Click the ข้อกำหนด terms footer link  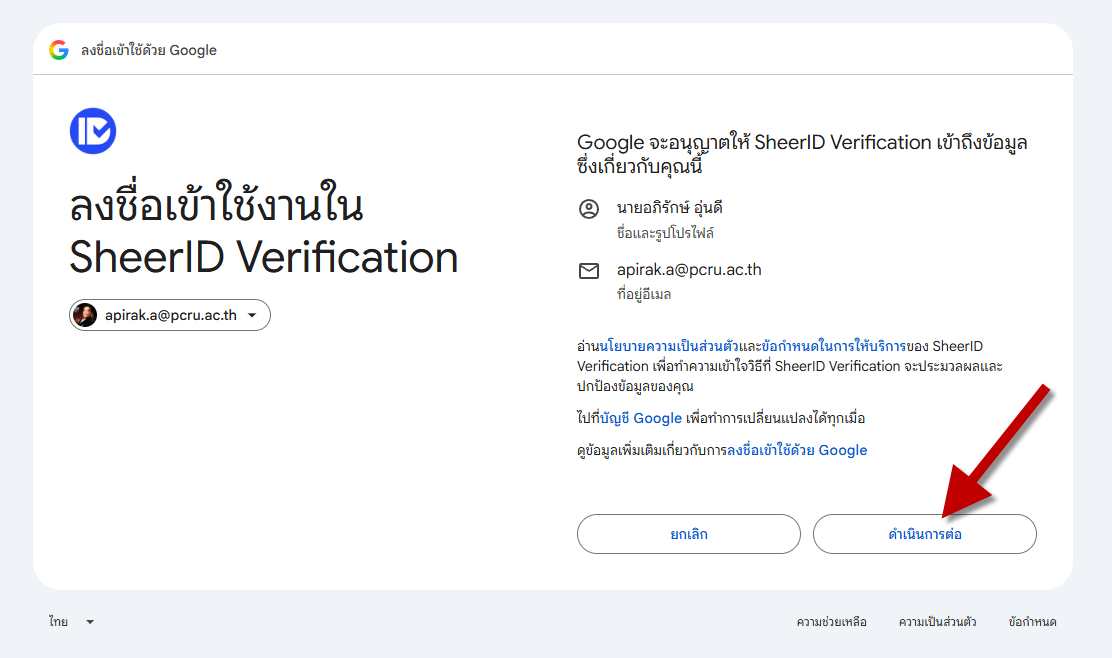click(1033, 622)
